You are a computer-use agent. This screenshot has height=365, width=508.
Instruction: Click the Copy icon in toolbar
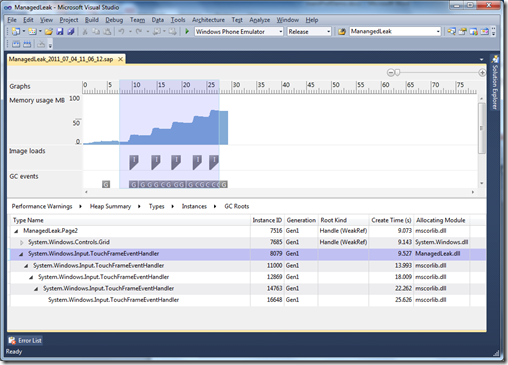coord(96,32)
